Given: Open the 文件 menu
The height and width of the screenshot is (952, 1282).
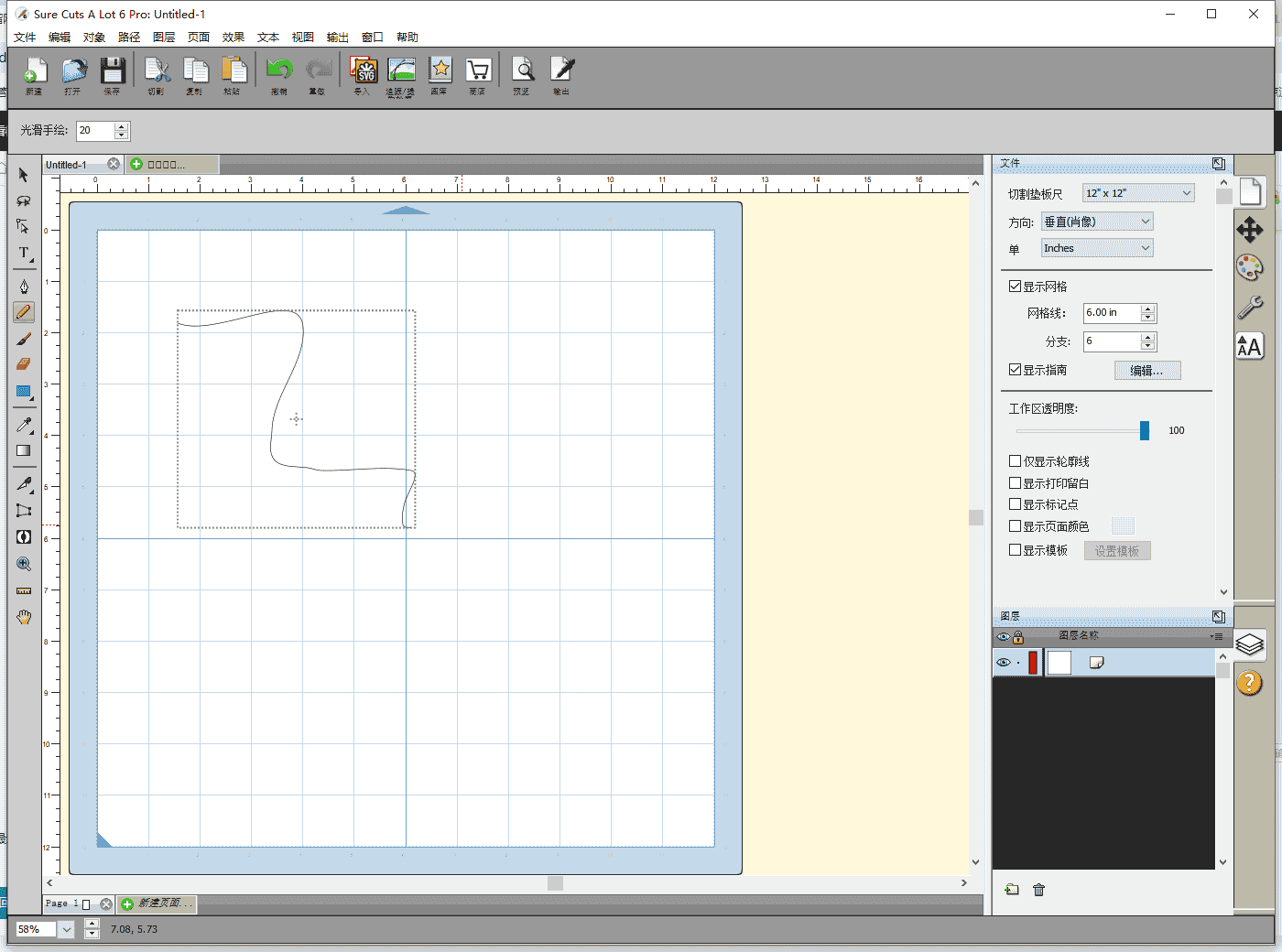Looking at the screenshot, I should coord(25,38).
